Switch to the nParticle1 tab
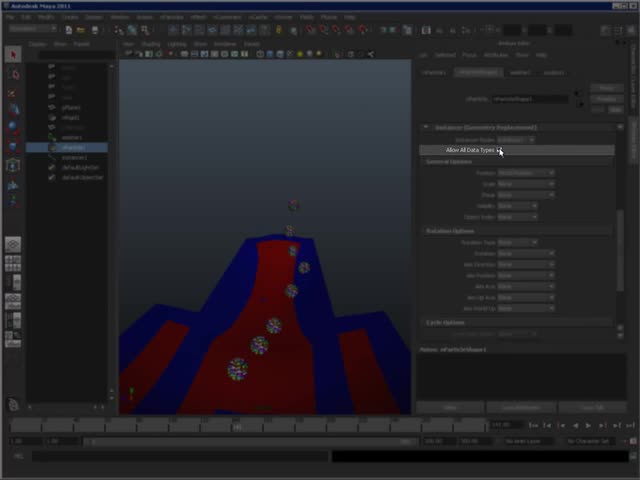 pos(434,73)
